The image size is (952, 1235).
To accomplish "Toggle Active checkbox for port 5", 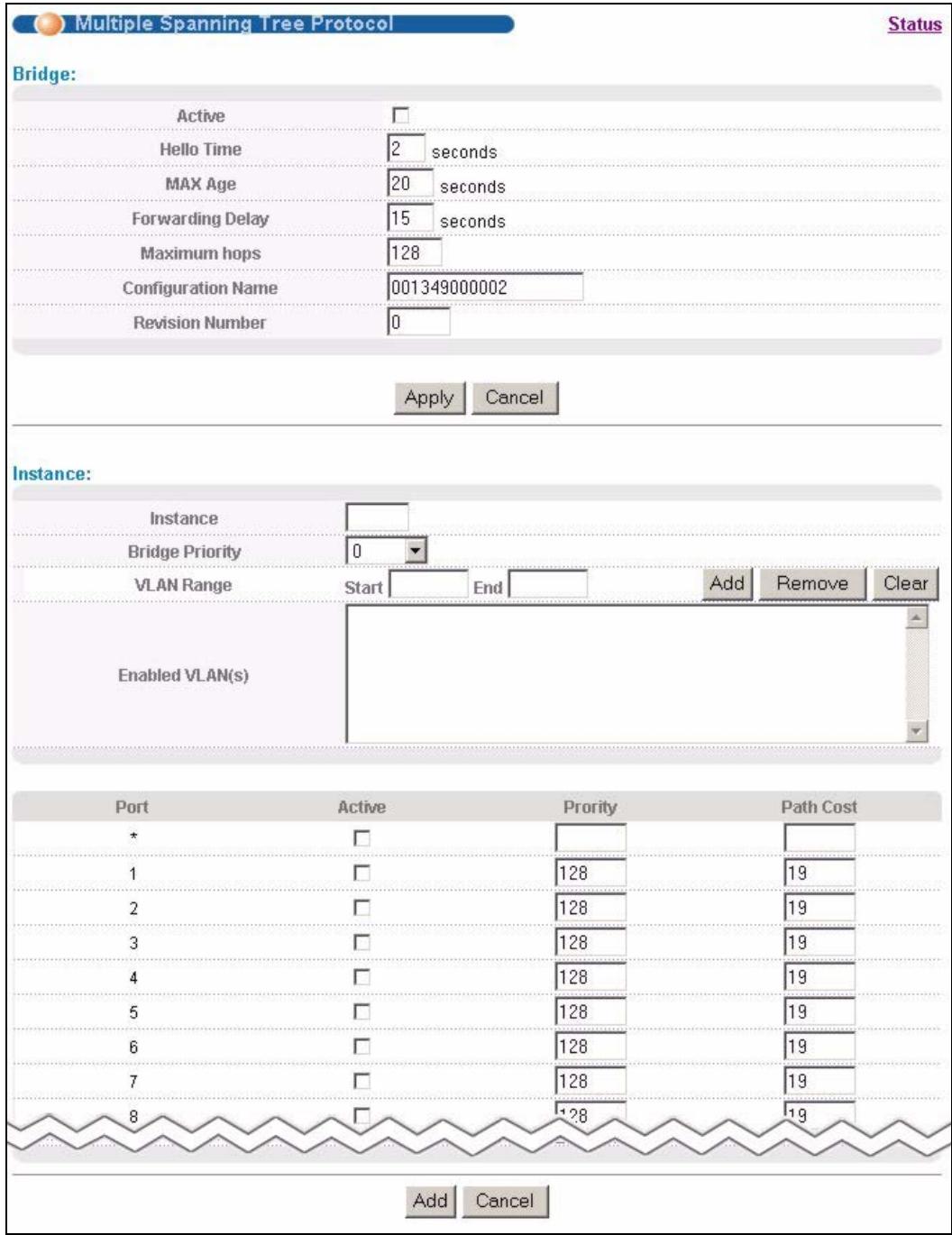I will pyautogui.click(x=362, y=1011).
